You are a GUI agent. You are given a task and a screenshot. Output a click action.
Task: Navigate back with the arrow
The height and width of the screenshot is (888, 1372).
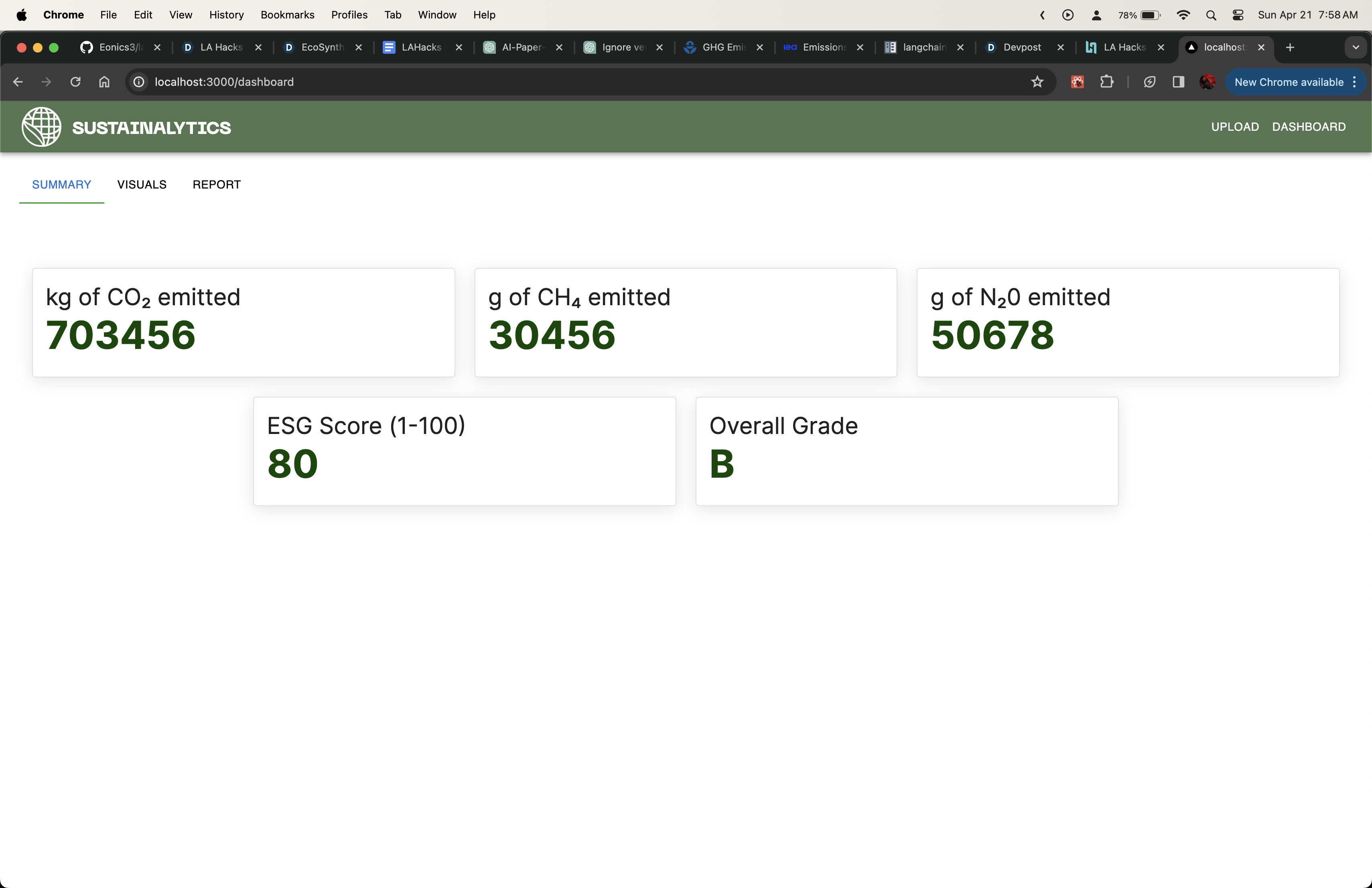click(18, 82)
